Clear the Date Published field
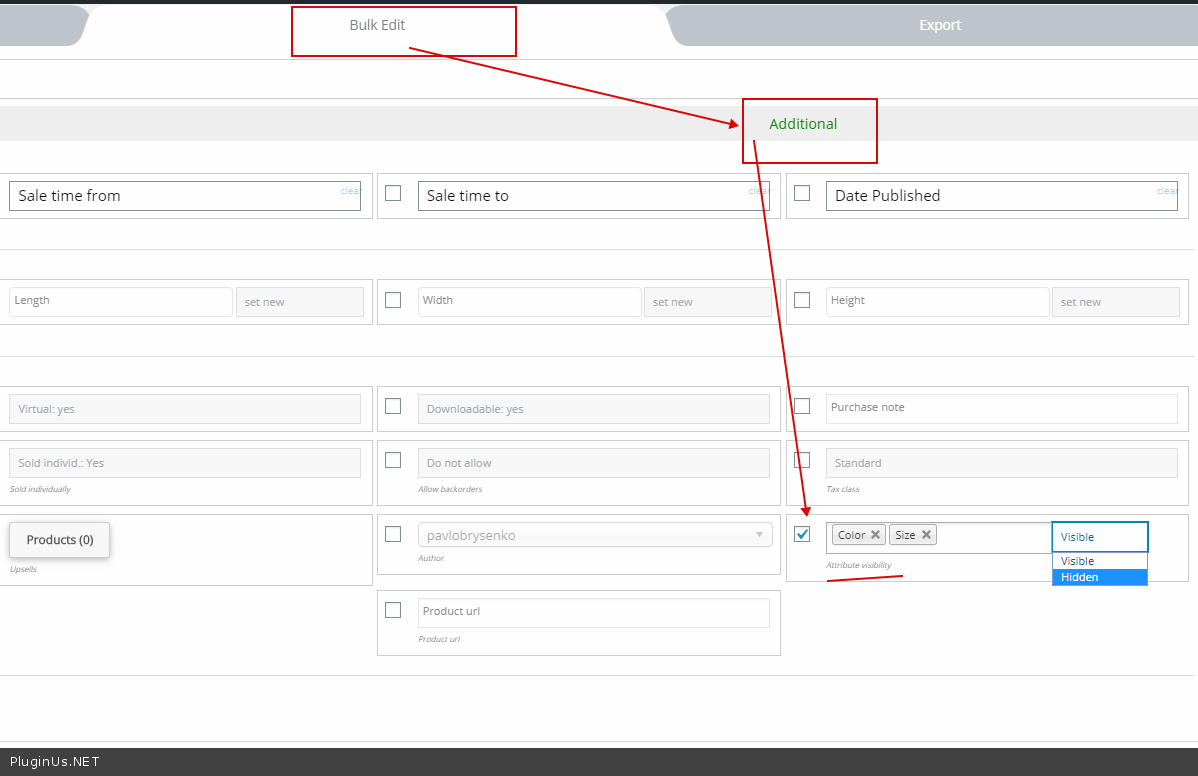 [x=1167, y=190]
